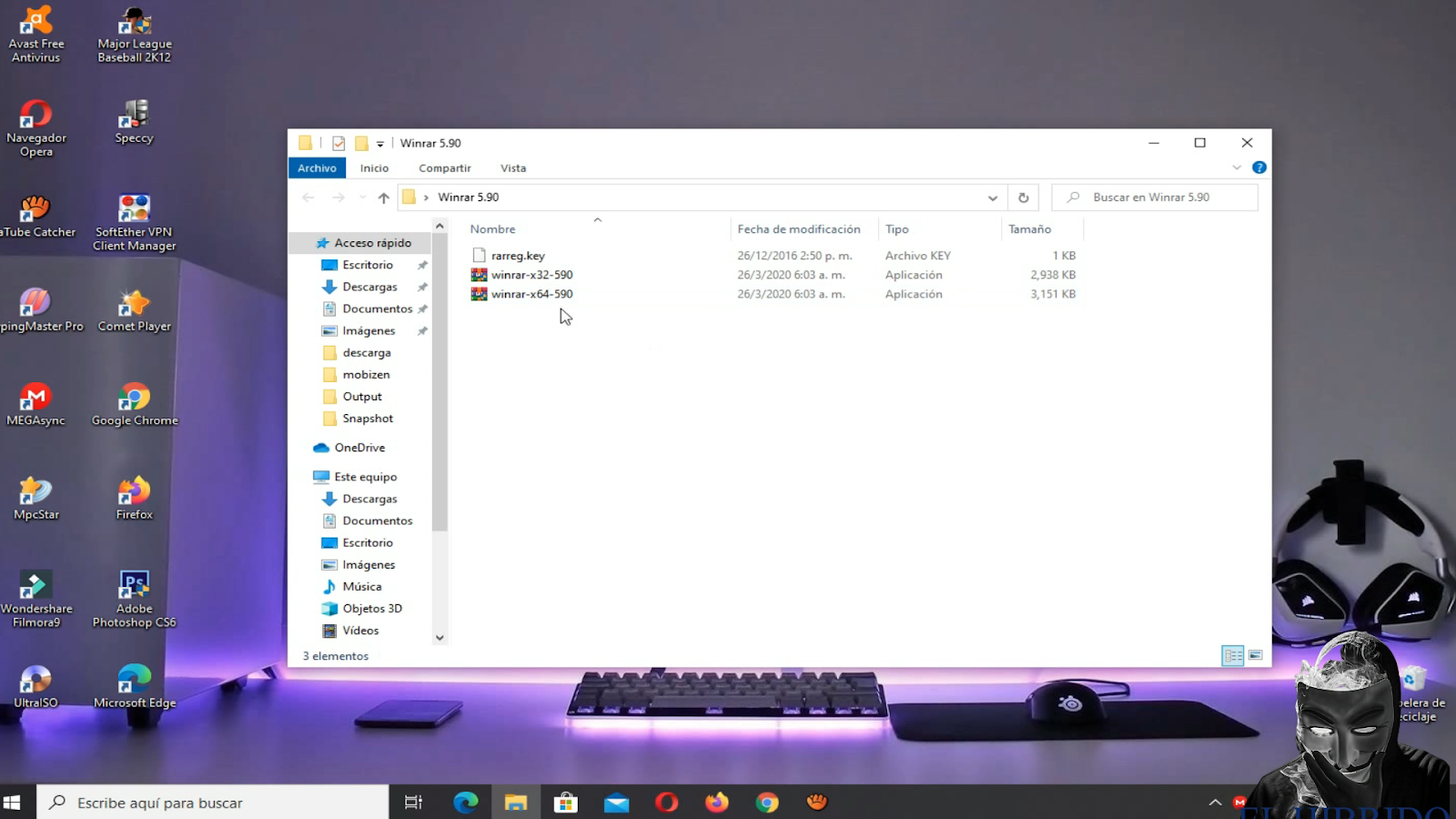Click Windows Start button

[x=12, y=802]
